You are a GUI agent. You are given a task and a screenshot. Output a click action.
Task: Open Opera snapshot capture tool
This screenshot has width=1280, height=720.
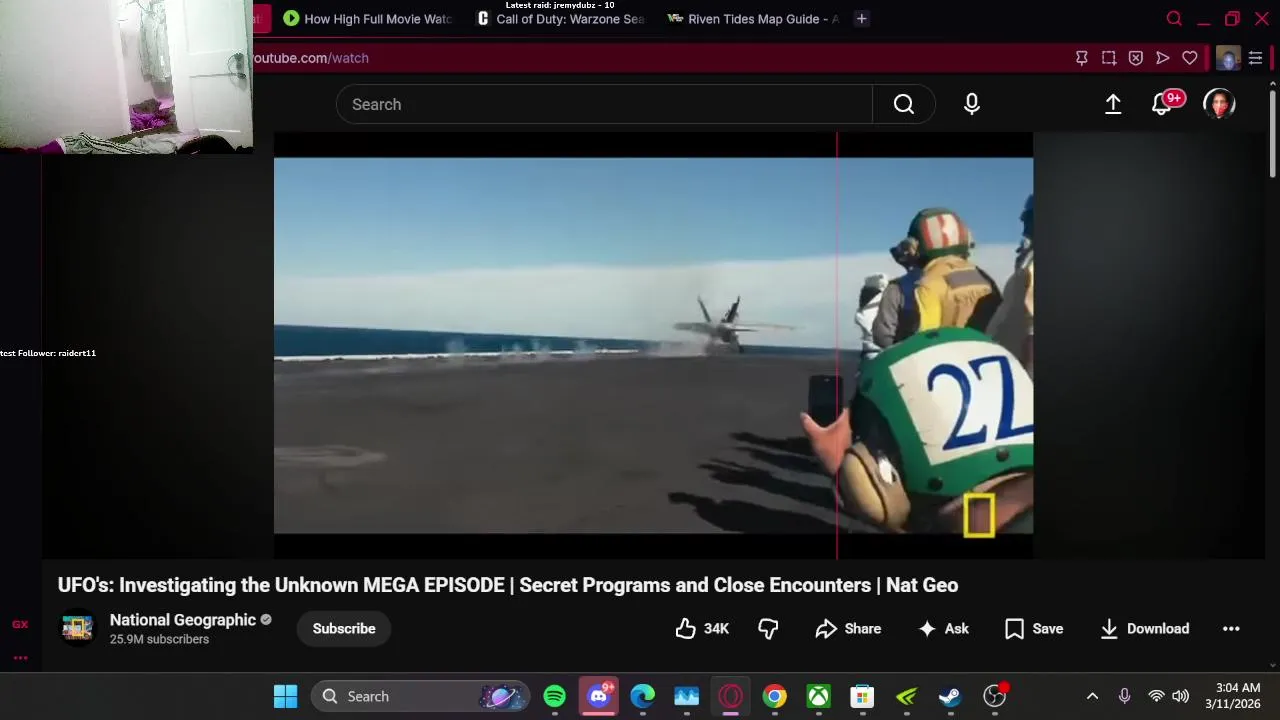point(1109,58)
